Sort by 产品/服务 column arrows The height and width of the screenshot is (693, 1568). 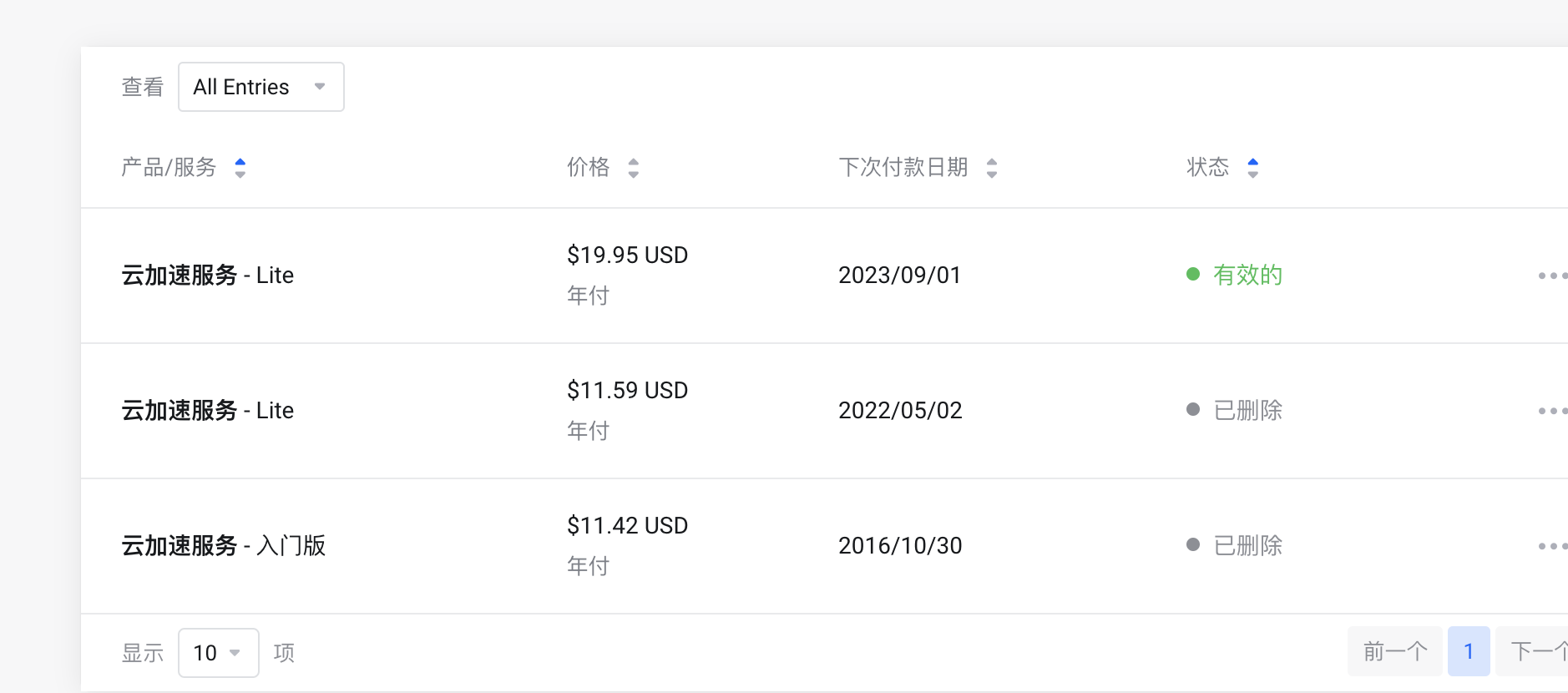pyautogui.click(x=240, y=168)
